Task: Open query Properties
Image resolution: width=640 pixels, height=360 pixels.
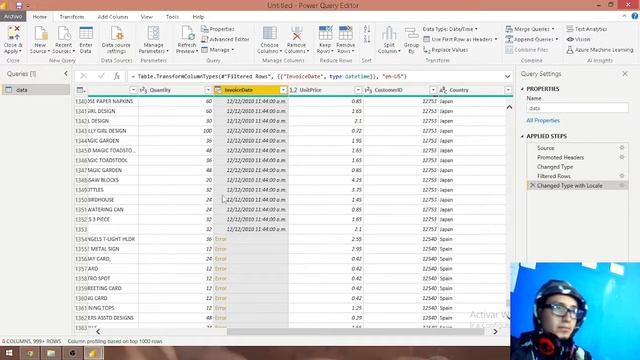Action: tap(218, 29)
